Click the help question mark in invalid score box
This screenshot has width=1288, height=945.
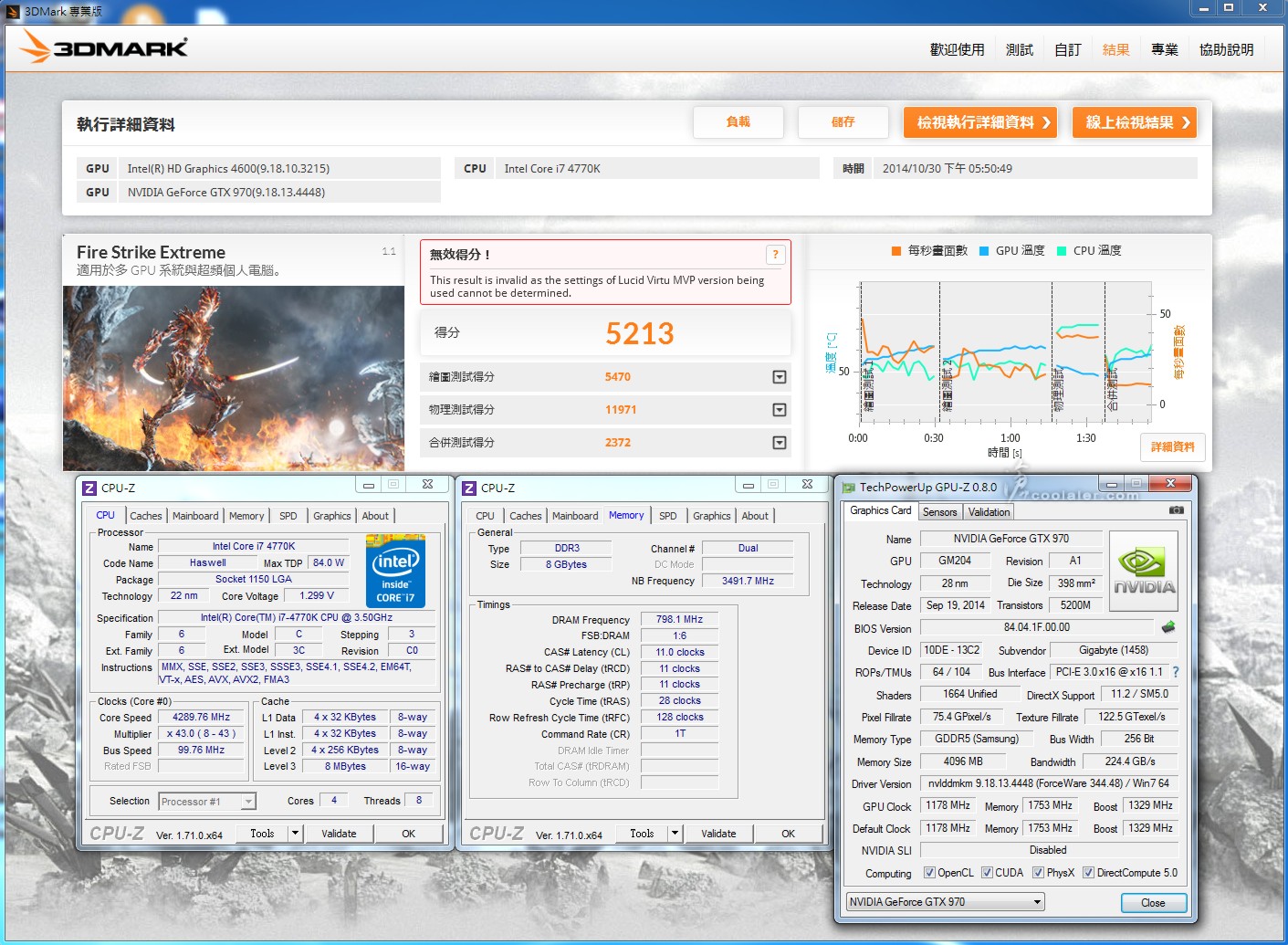(x=775, y=255)
